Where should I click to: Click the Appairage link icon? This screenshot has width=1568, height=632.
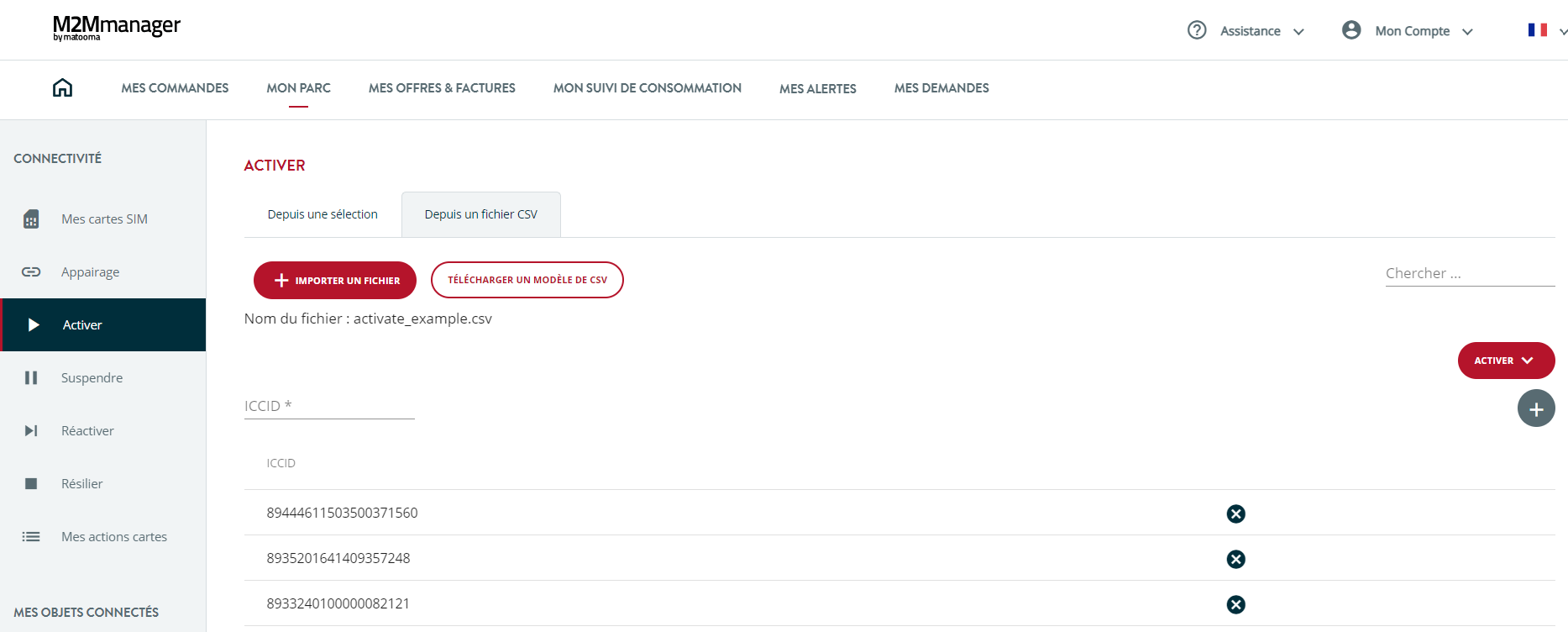pos(31,271)
